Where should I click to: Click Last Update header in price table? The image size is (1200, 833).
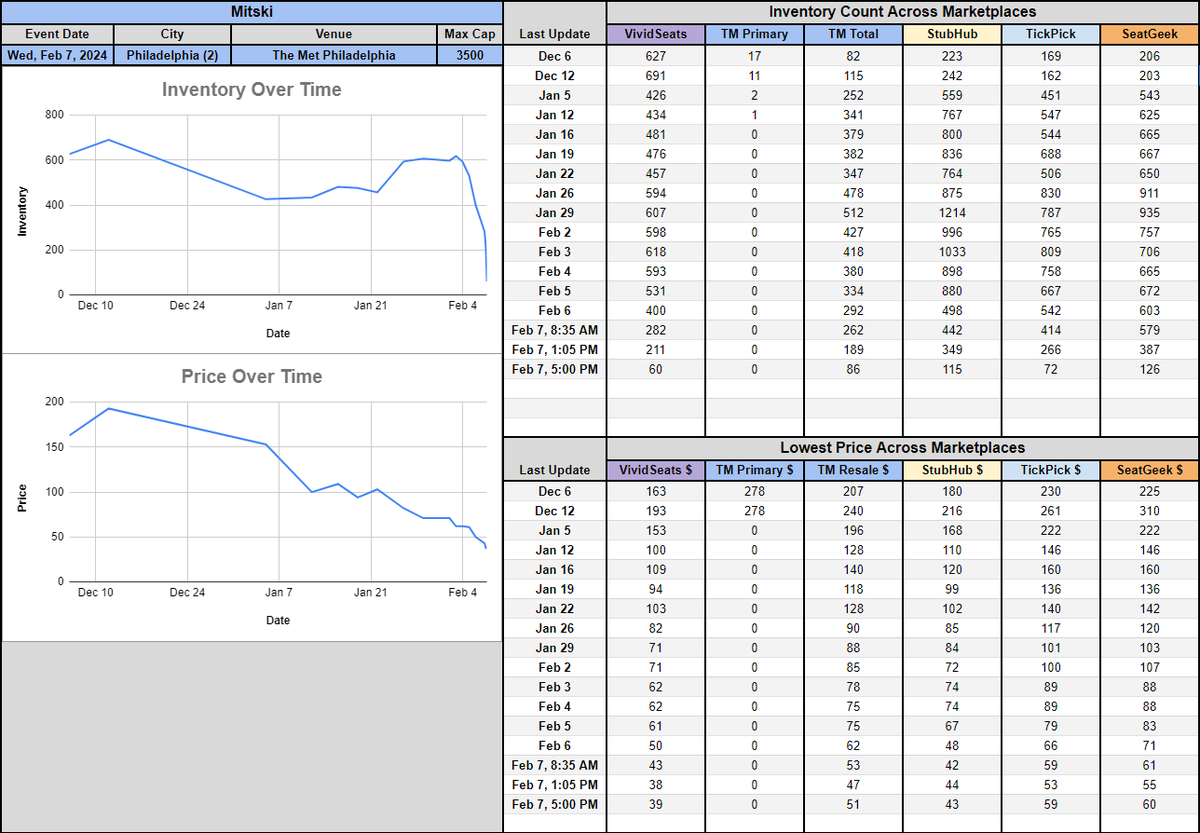(x=554, y=470)
